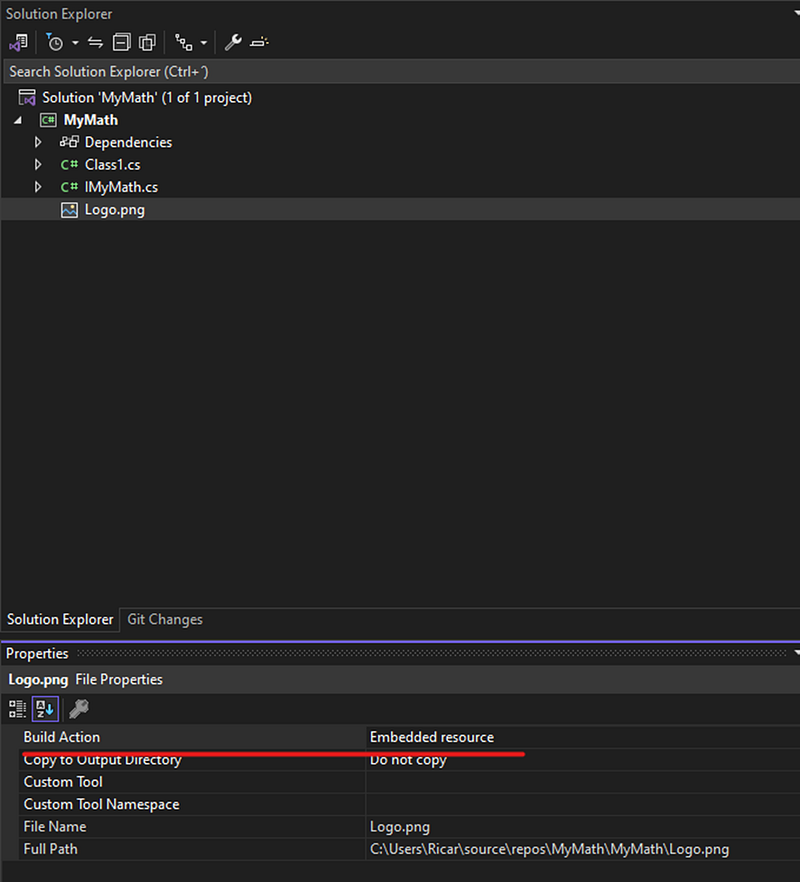
Task: Select the File Name property label
Action: pos(55,827)
